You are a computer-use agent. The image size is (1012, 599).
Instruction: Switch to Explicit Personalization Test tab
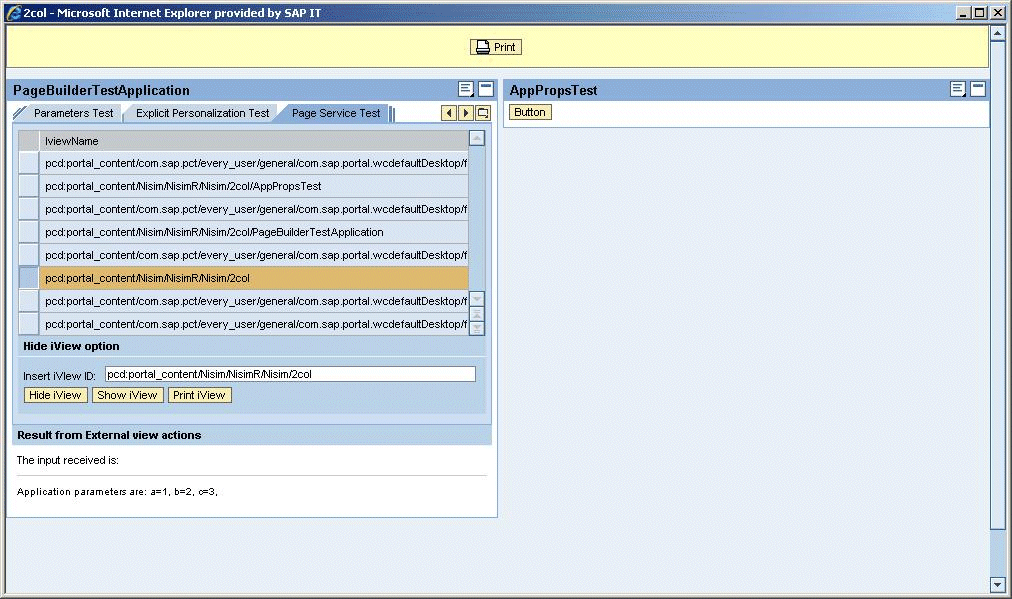tap(202, 114)
